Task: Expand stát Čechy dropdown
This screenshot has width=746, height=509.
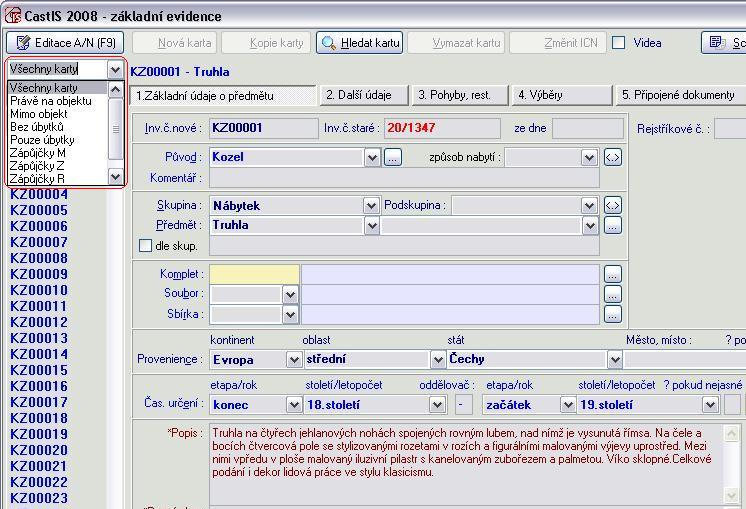Action: click(615, 360)
